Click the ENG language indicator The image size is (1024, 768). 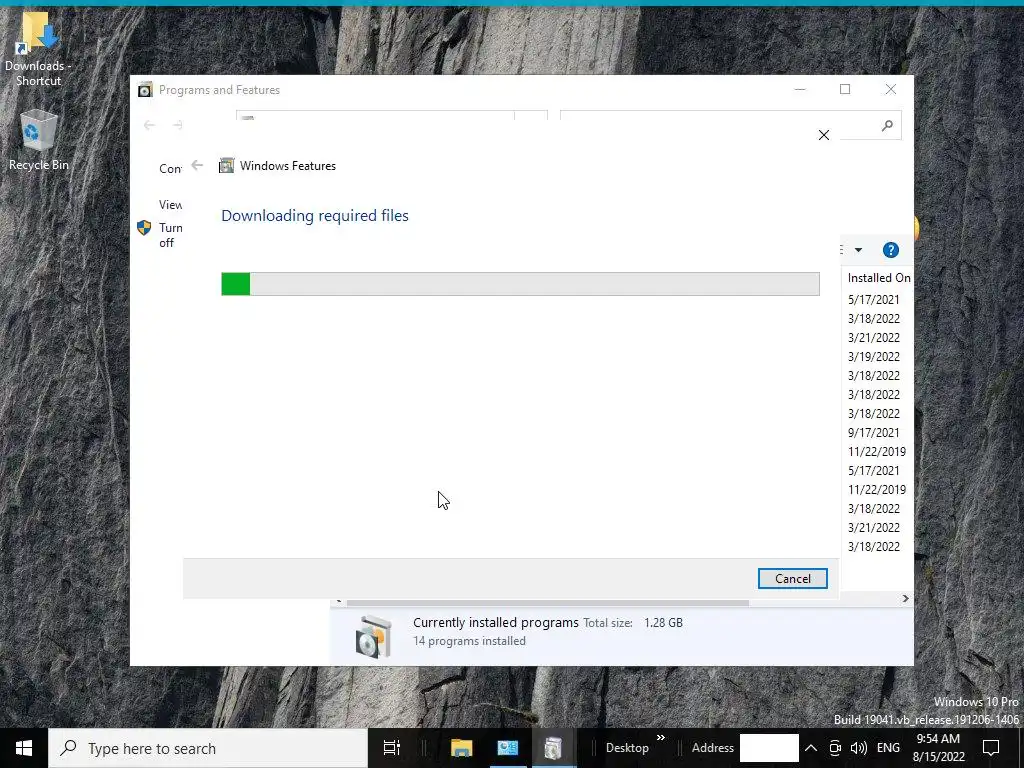click(888, 748)
